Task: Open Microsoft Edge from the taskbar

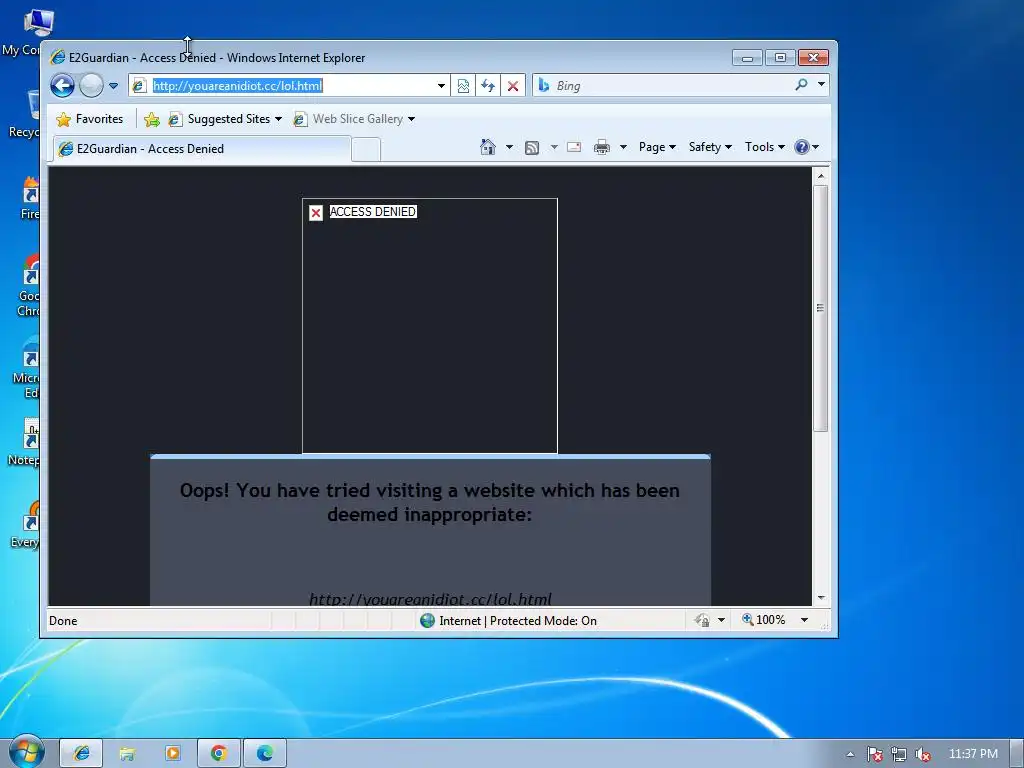Action: tap(264, 754)
